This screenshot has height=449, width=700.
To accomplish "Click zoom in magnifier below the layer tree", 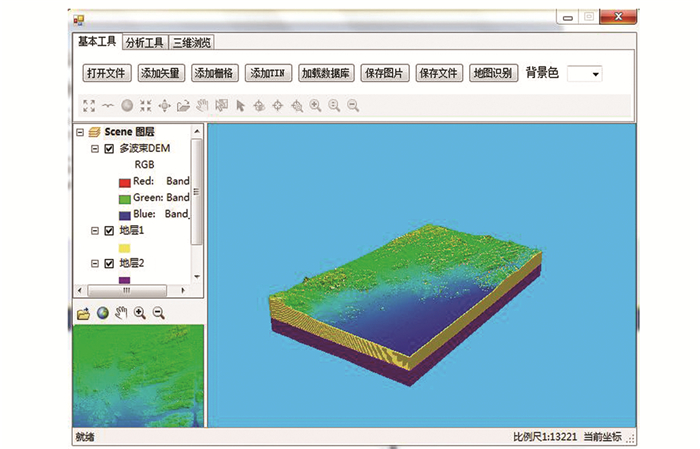I will [140, 313].
